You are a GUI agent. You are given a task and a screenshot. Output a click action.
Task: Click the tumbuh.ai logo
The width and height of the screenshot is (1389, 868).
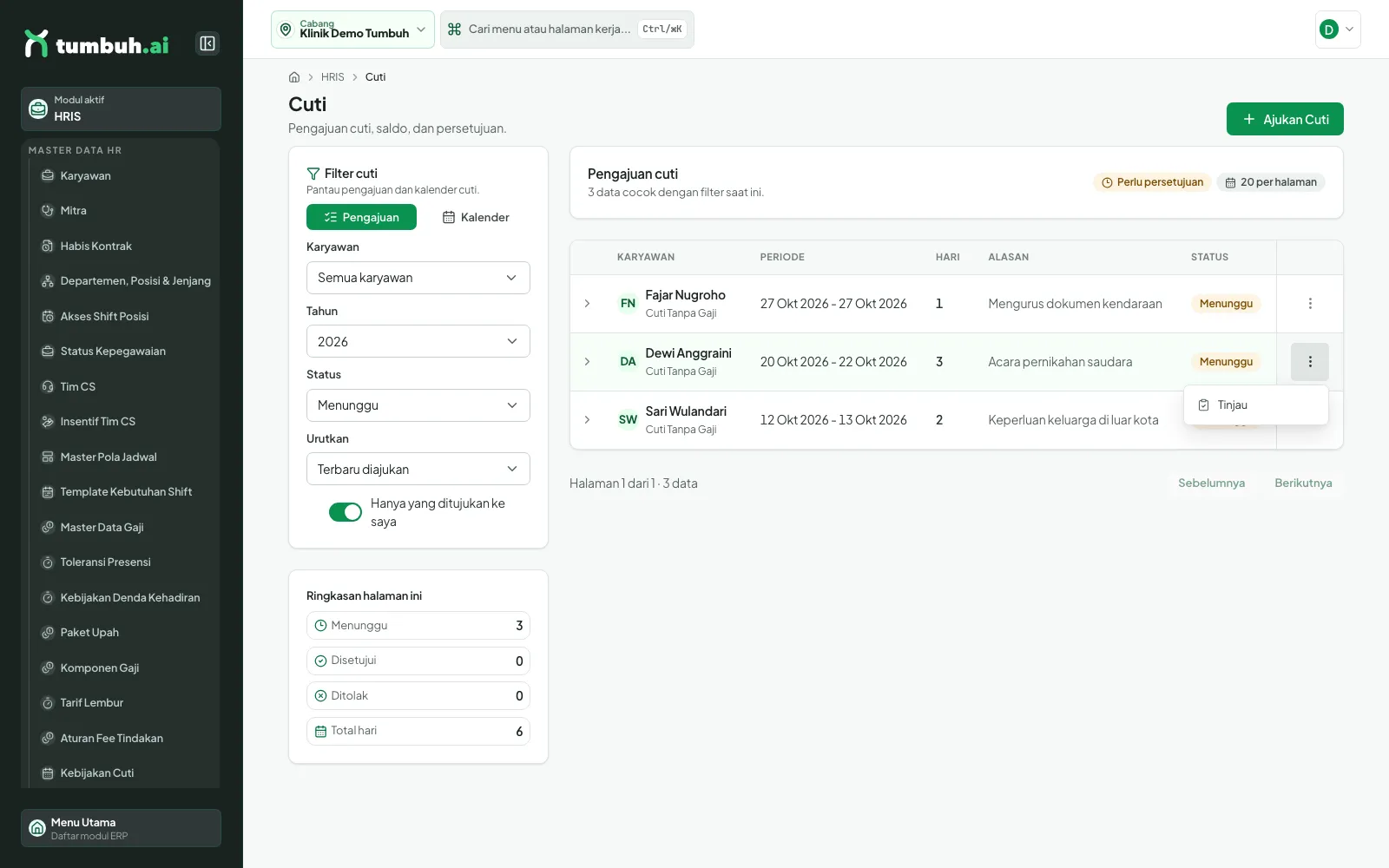tap(96, 43)
